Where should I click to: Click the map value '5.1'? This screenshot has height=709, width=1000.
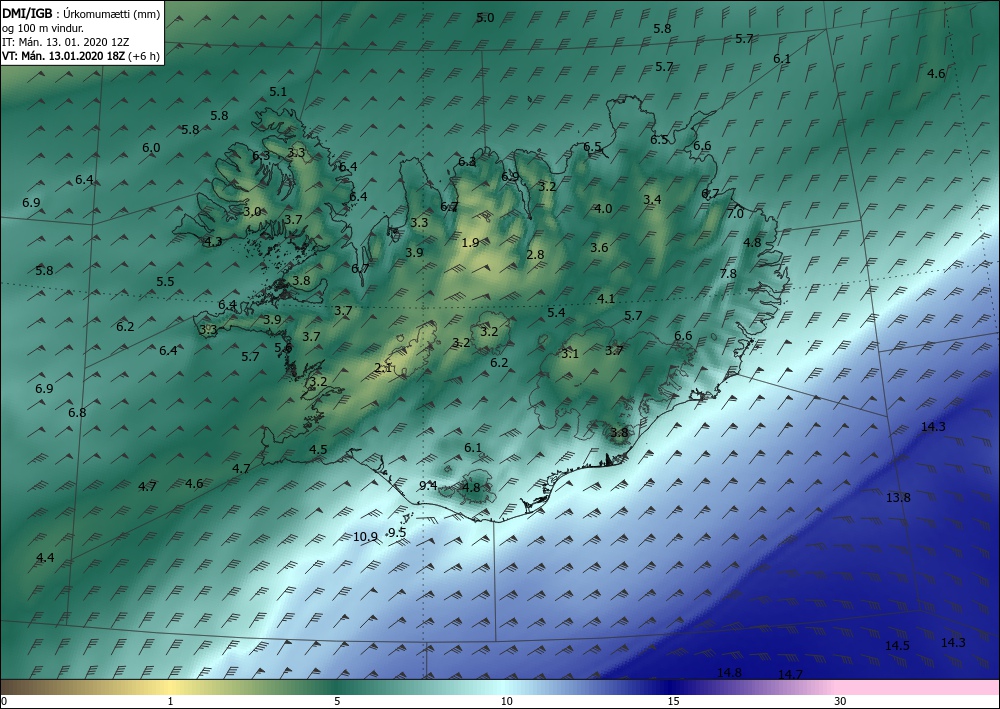pyautogui.click(x=278, y=92)
